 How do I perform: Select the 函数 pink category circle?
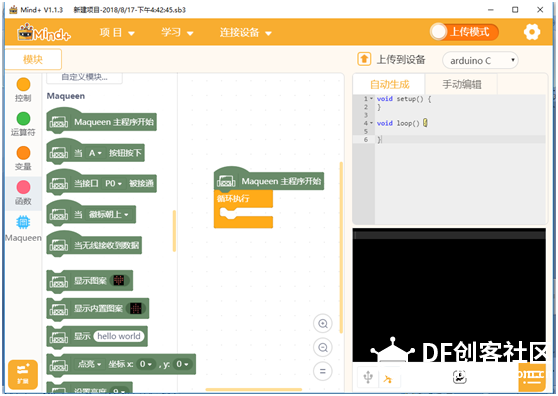(23, 187)
